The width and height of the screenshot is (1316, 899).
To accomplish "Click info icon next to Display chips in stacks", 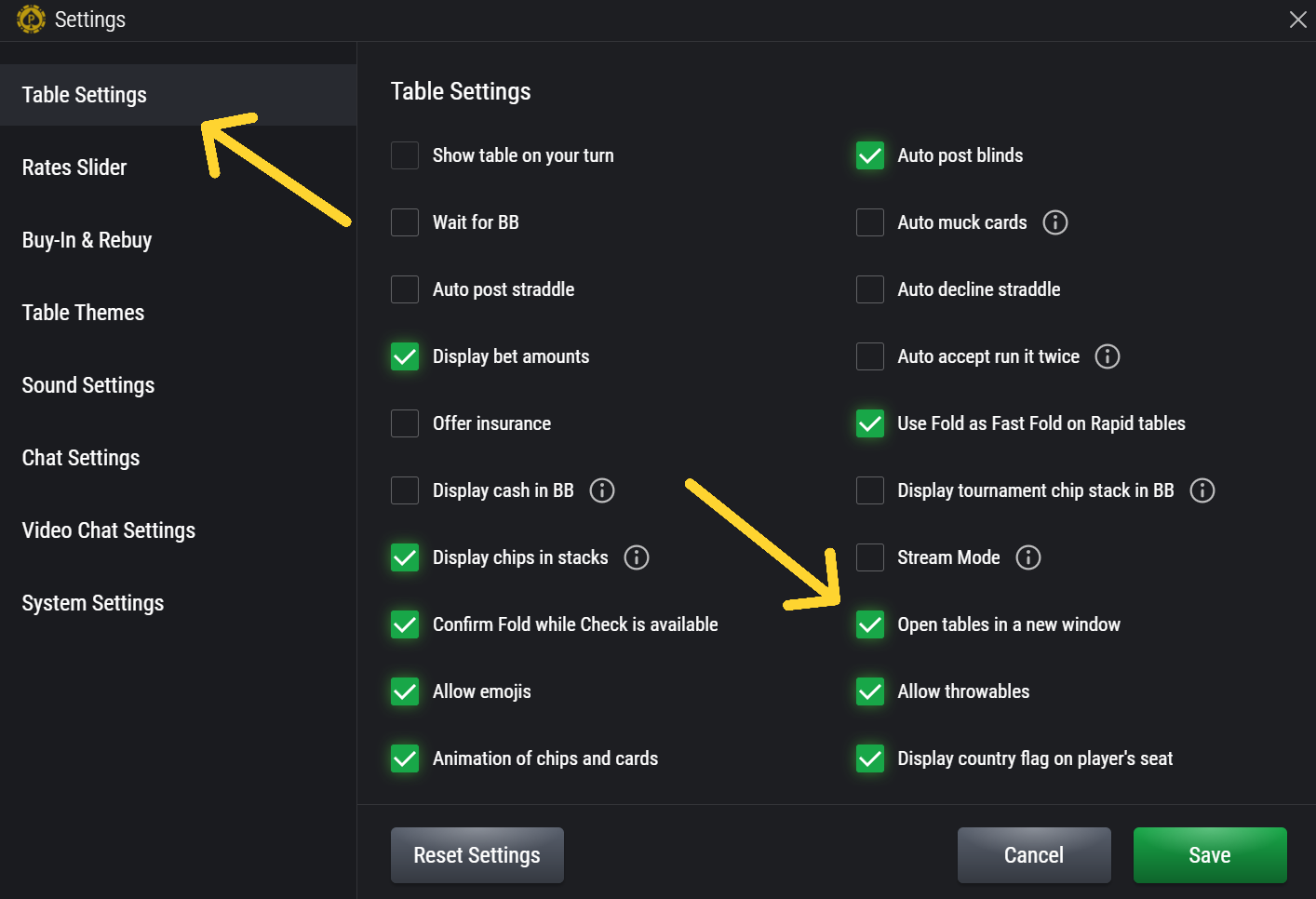I will tap(637, 557).
